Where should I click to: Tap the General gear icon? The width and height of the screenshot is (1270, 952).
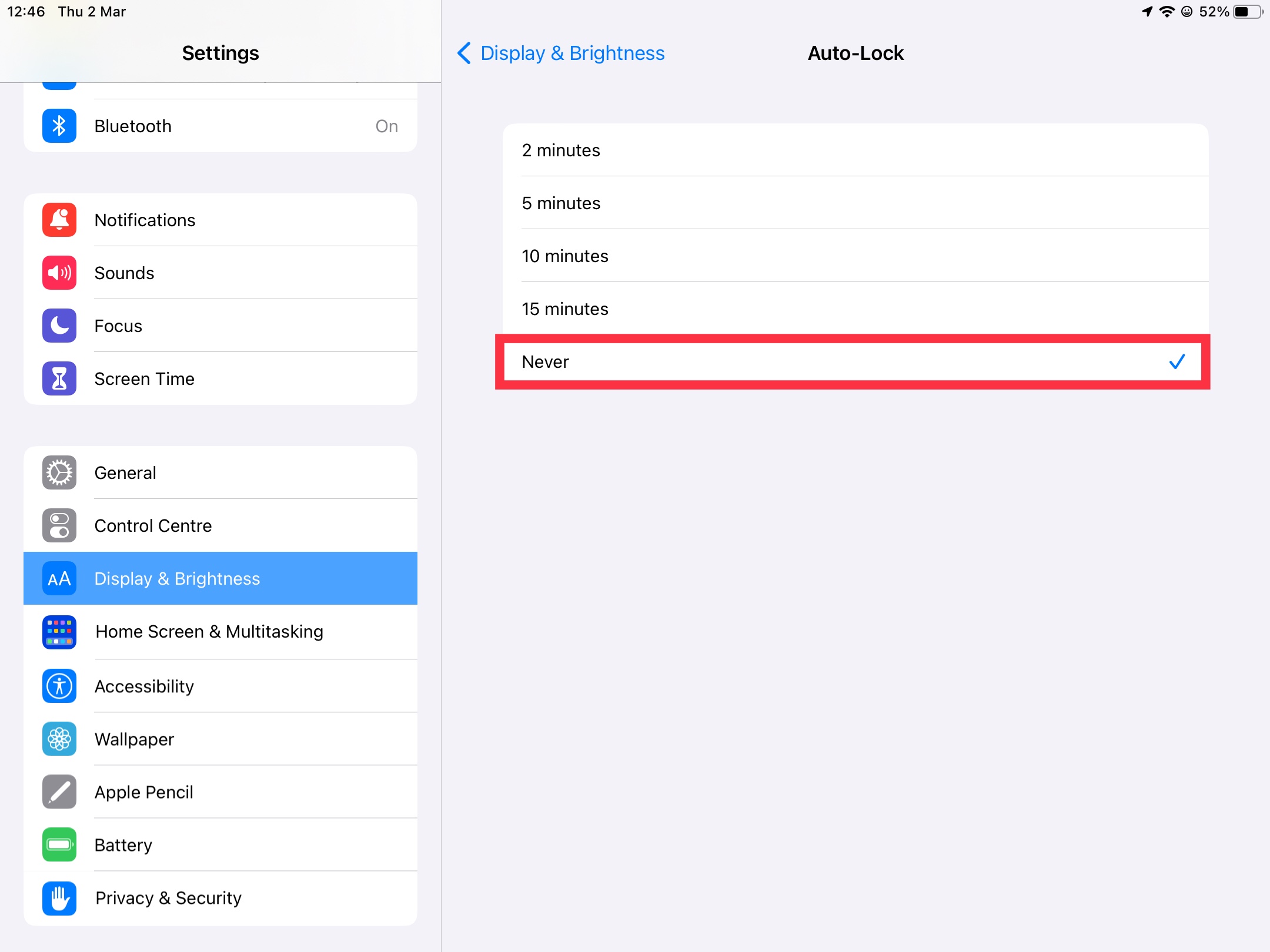59,472
